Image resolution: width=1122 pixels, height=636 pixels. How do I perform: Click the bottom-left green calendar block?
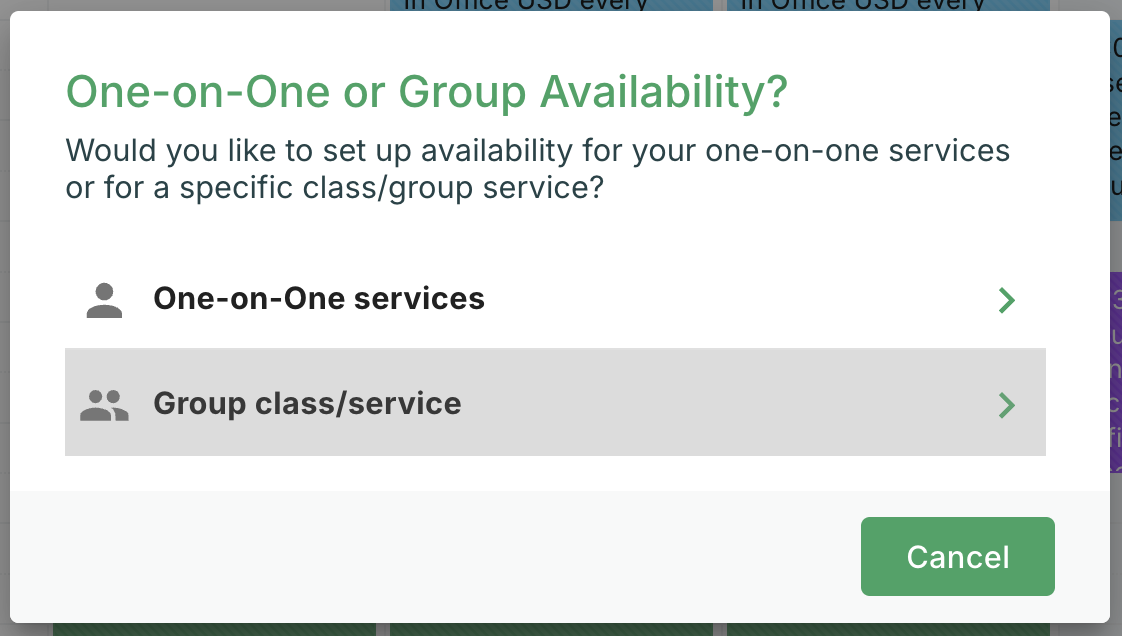[x=214, y=629]
